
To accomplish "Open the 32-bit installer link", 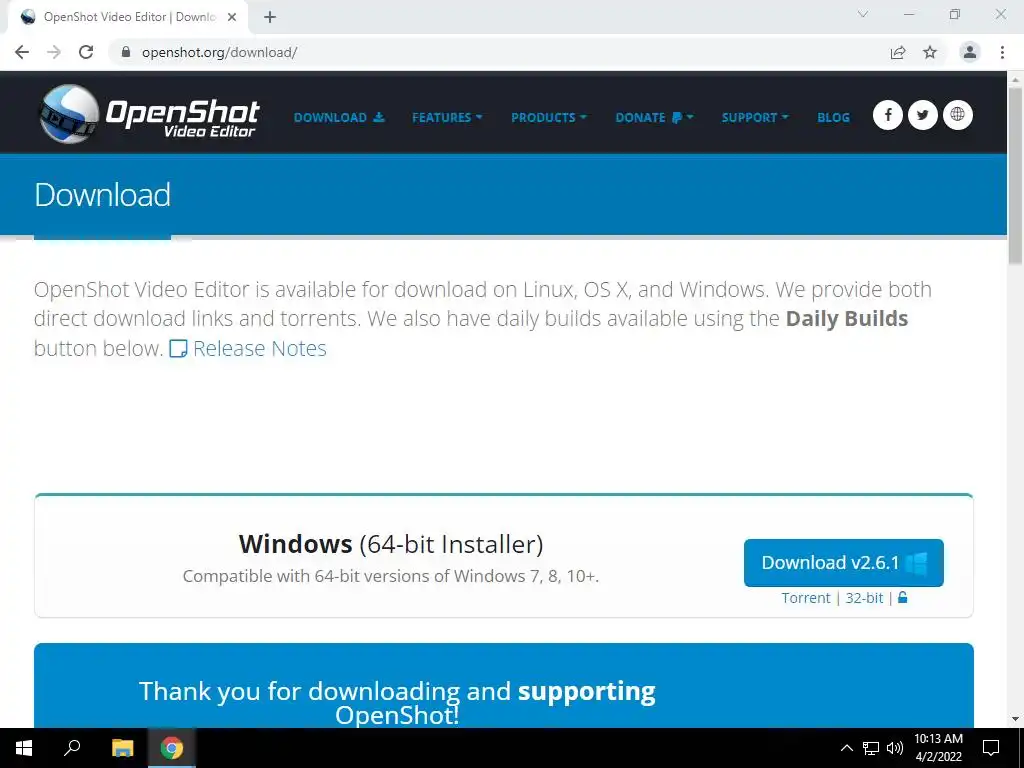I will pyautogui.click(x=864, y=598).
